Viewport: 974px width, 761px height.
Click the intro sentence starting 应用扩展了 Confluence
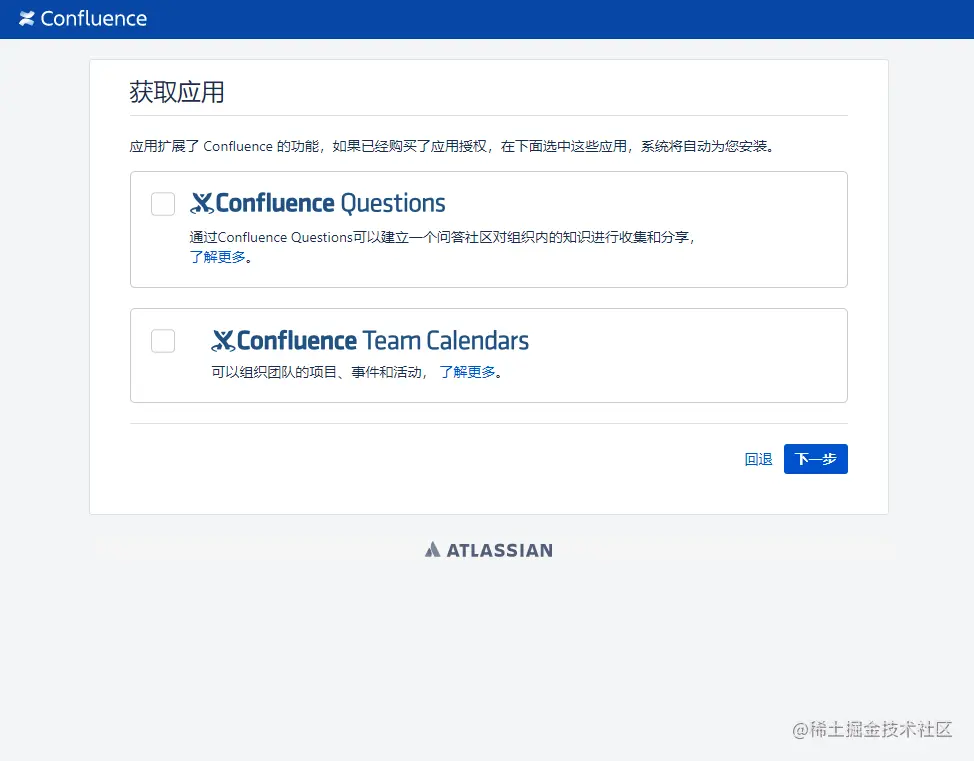tap(452, 147)
